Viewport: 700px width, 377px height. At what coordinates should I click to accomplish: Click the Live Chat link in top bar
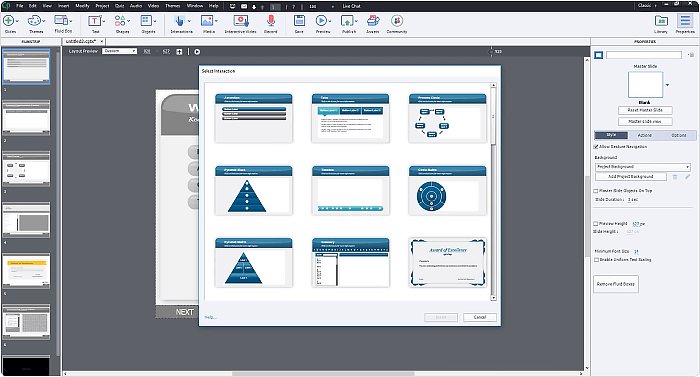(351, 6)
